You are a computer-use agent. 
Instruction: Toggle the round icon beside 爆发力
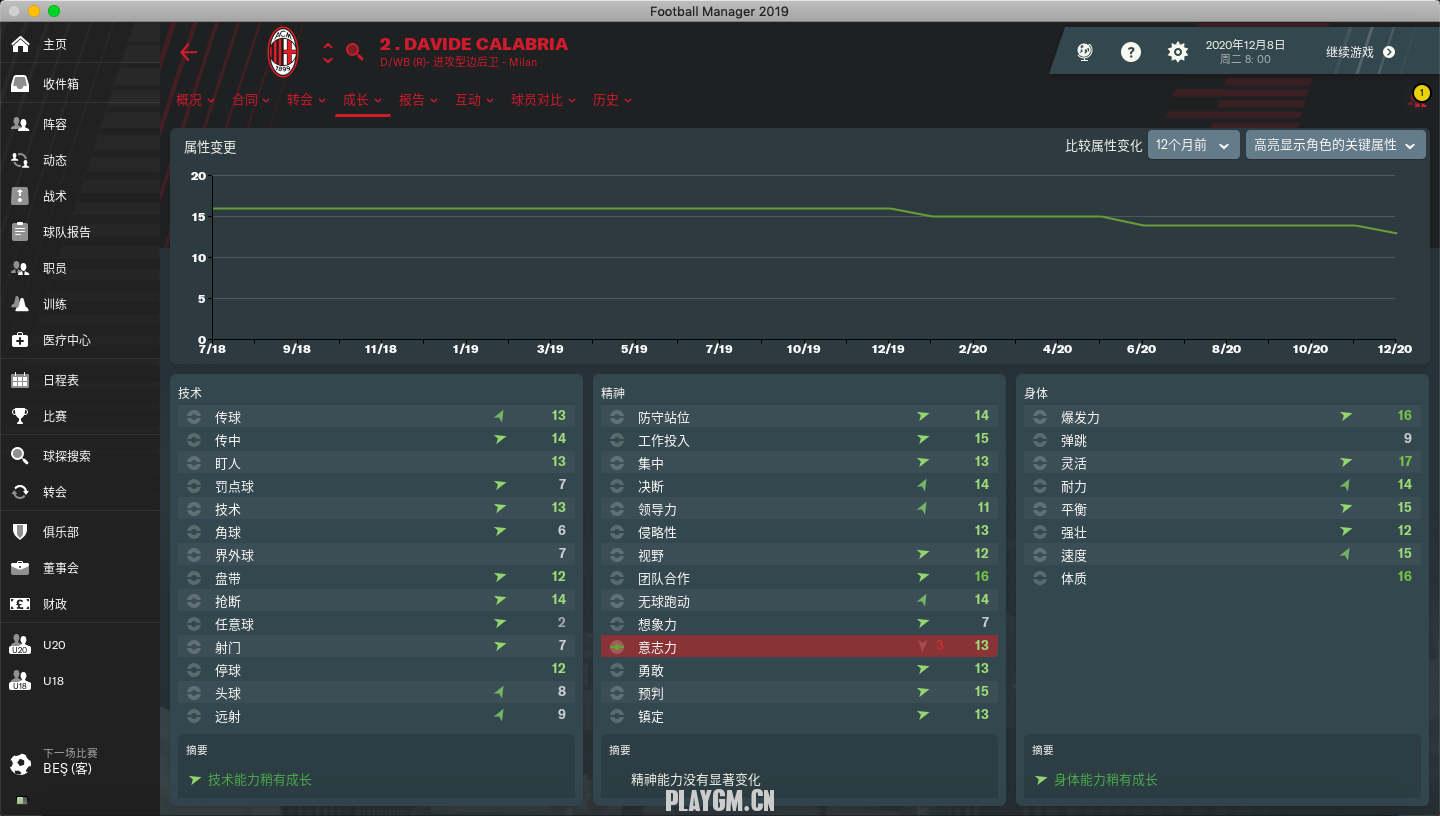coord(1040,417)
